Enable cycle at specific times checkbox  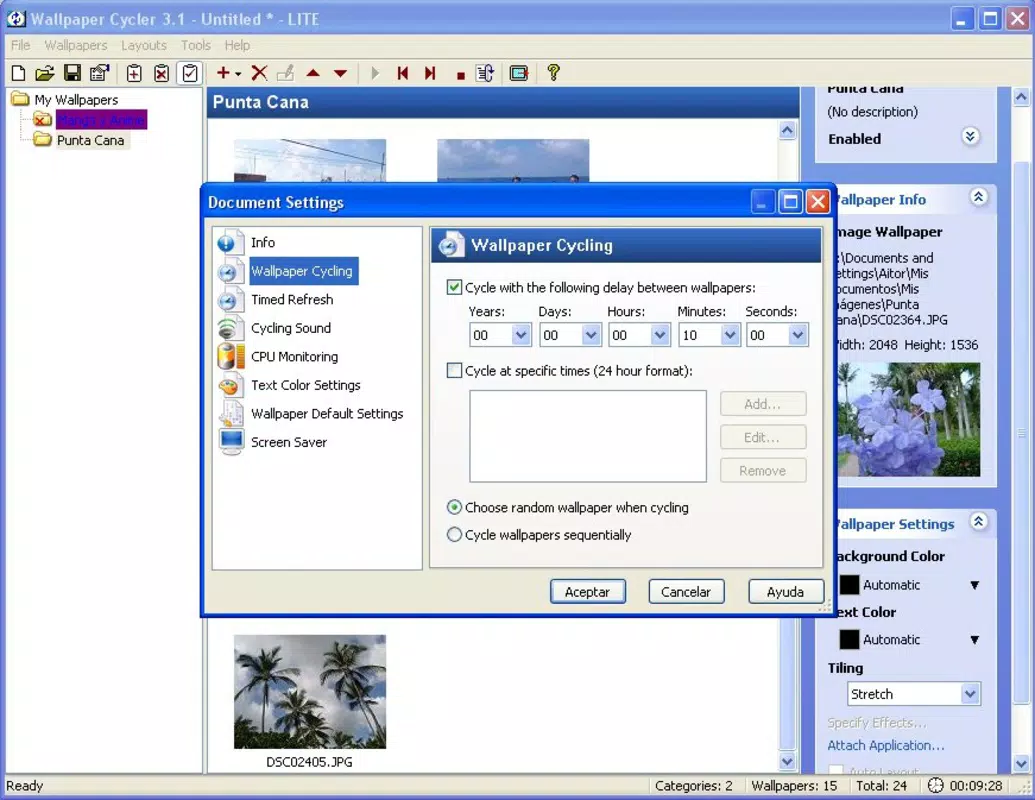tap(454, 370)
